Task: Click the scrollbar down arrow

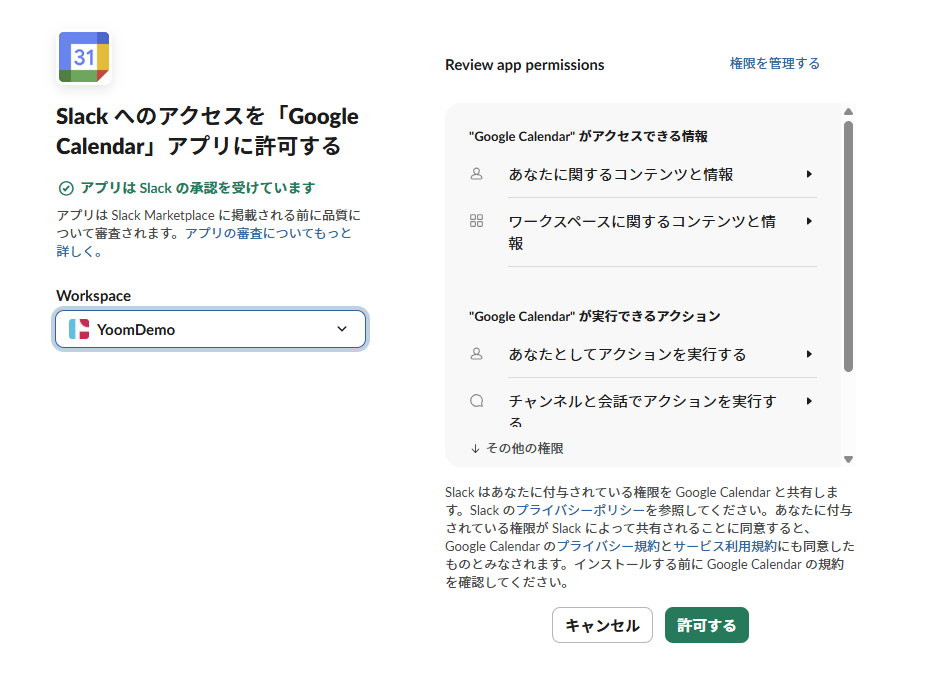Action: click(x=848, y=460)
